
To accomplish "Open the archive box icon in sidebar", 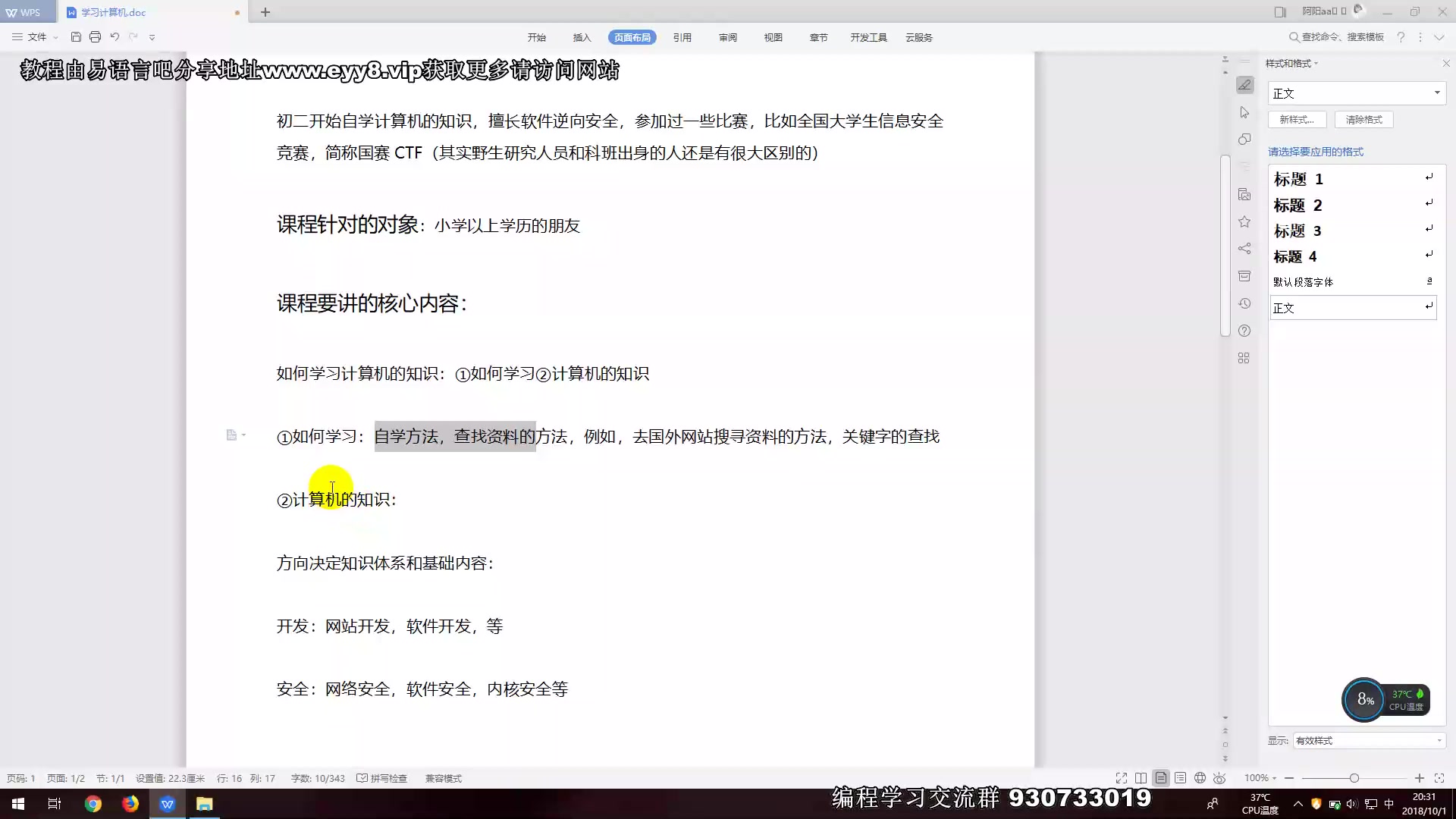I will click(1244, 276).
